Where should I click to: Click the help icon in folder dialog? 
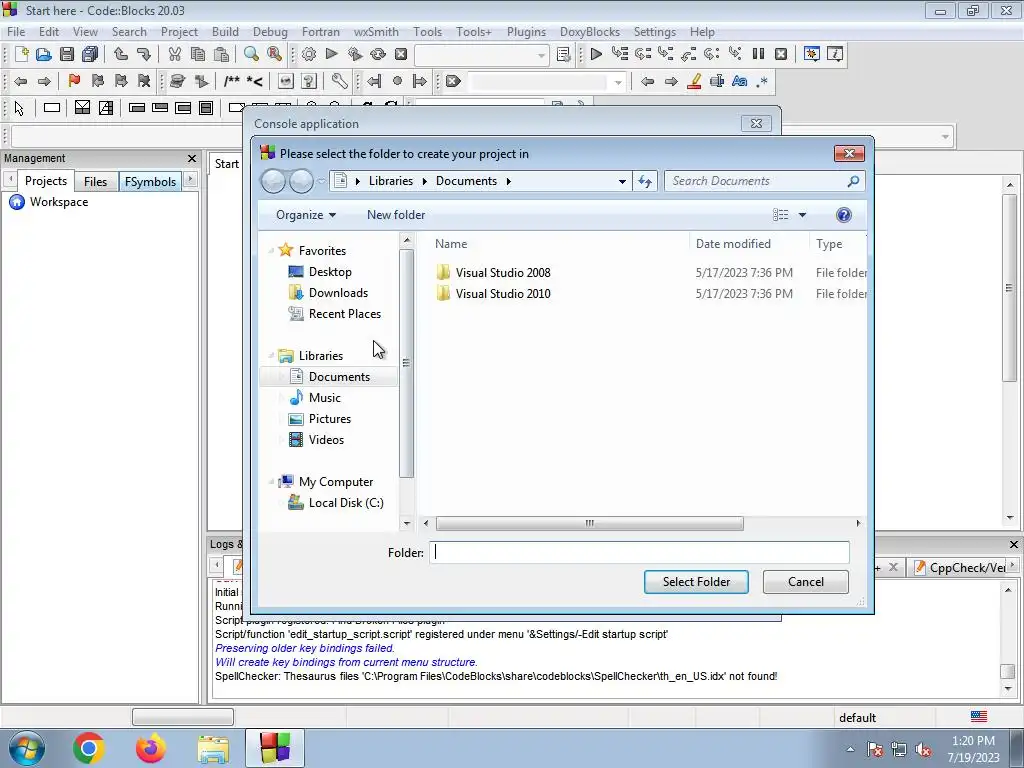[x=844, y=215]
